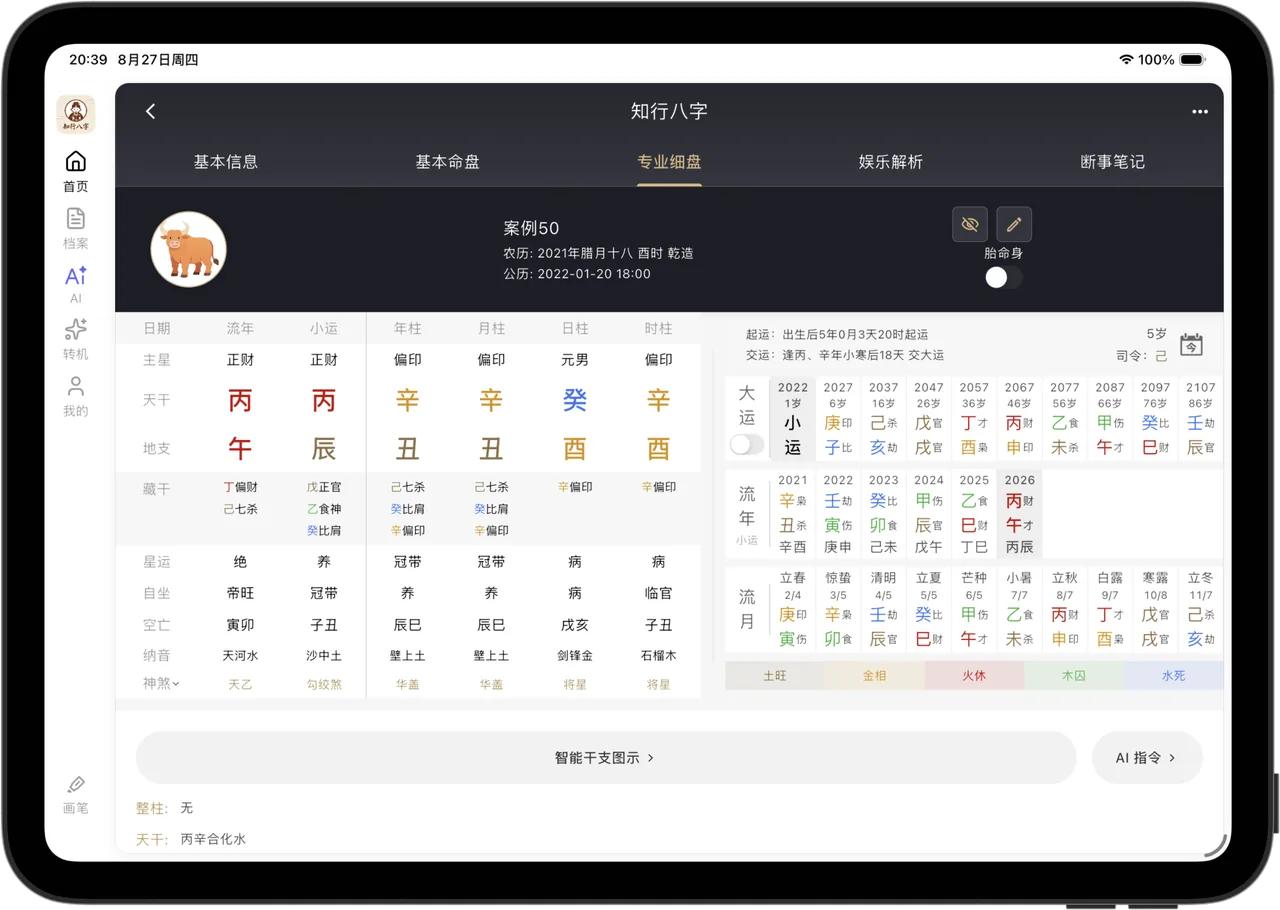Select 大运 2027 庚子 column
This screenshot has width=1280, height=910.
pyautogui.click(x=838, y=419)
